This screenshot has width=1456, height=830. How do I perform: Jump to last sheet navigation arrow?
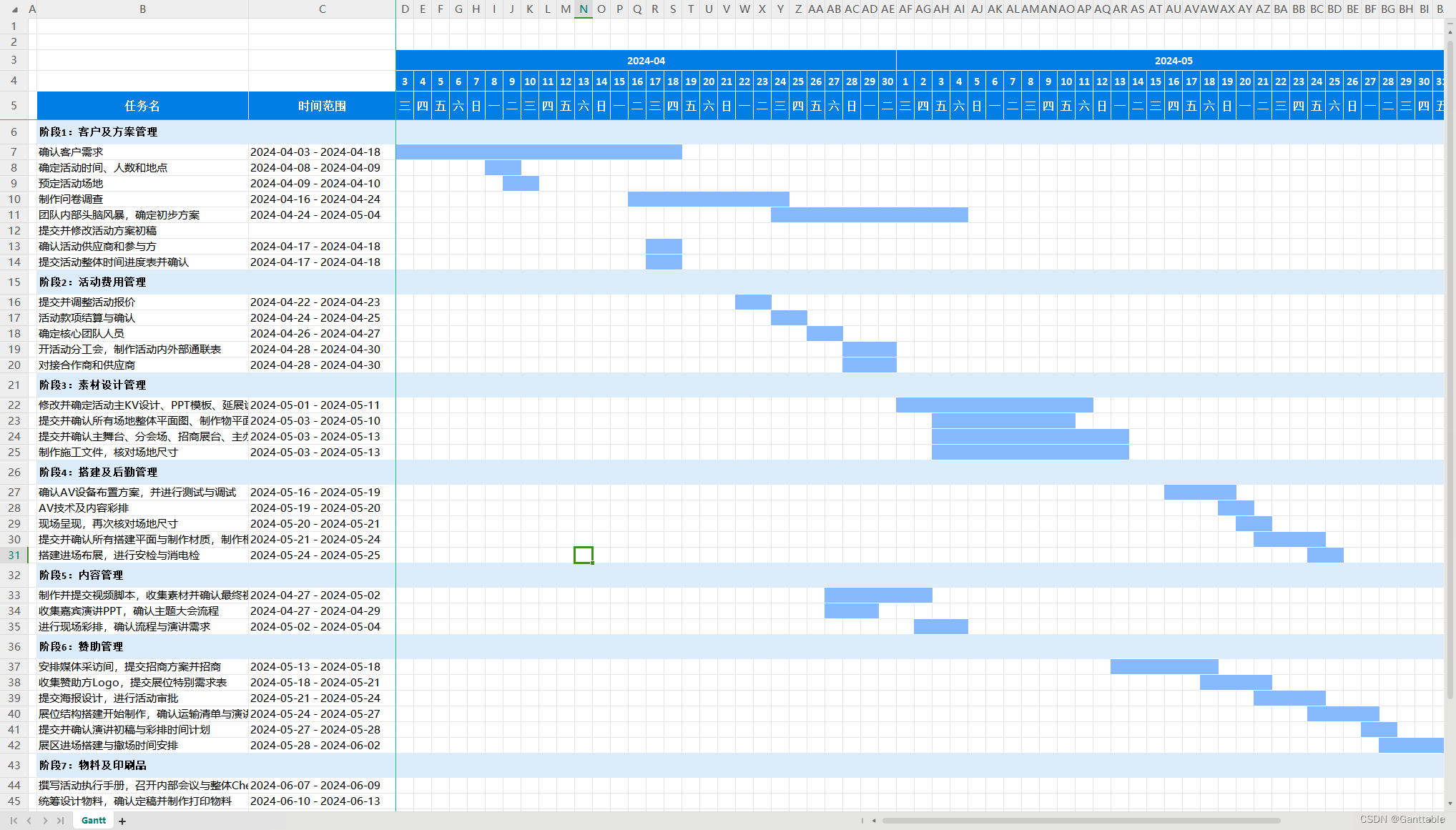(61, 821)
